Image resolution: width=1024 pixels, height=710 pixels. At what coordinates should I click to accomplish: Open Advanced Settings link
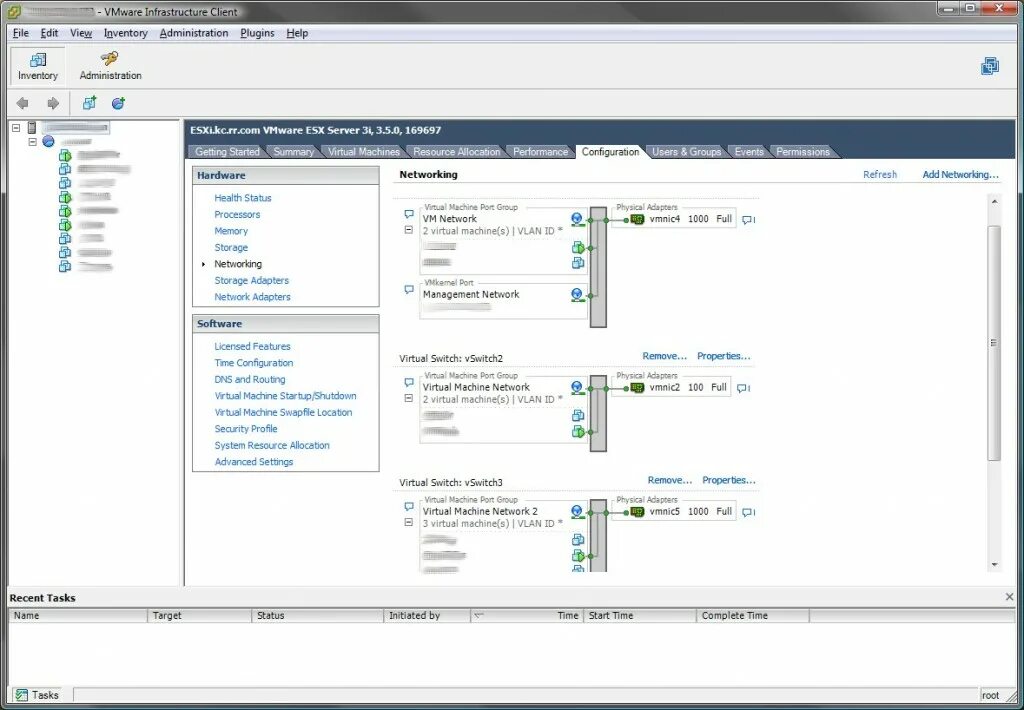click(253, 462)
